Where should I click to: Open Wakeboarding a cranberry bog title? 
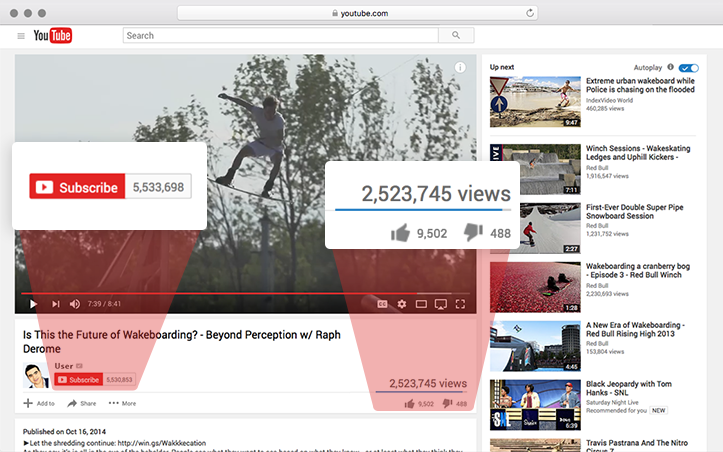(x=638, y=270)
